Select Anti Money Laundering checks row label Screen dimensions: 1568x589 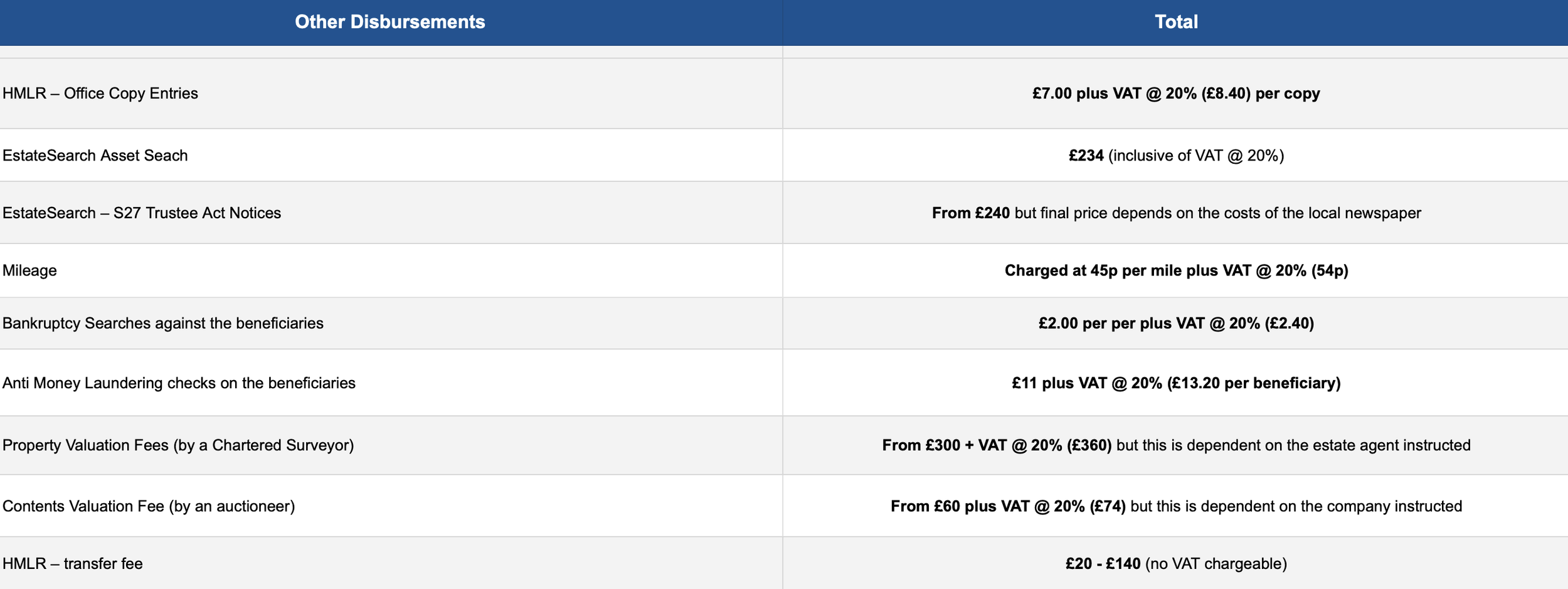pos(179,383)
